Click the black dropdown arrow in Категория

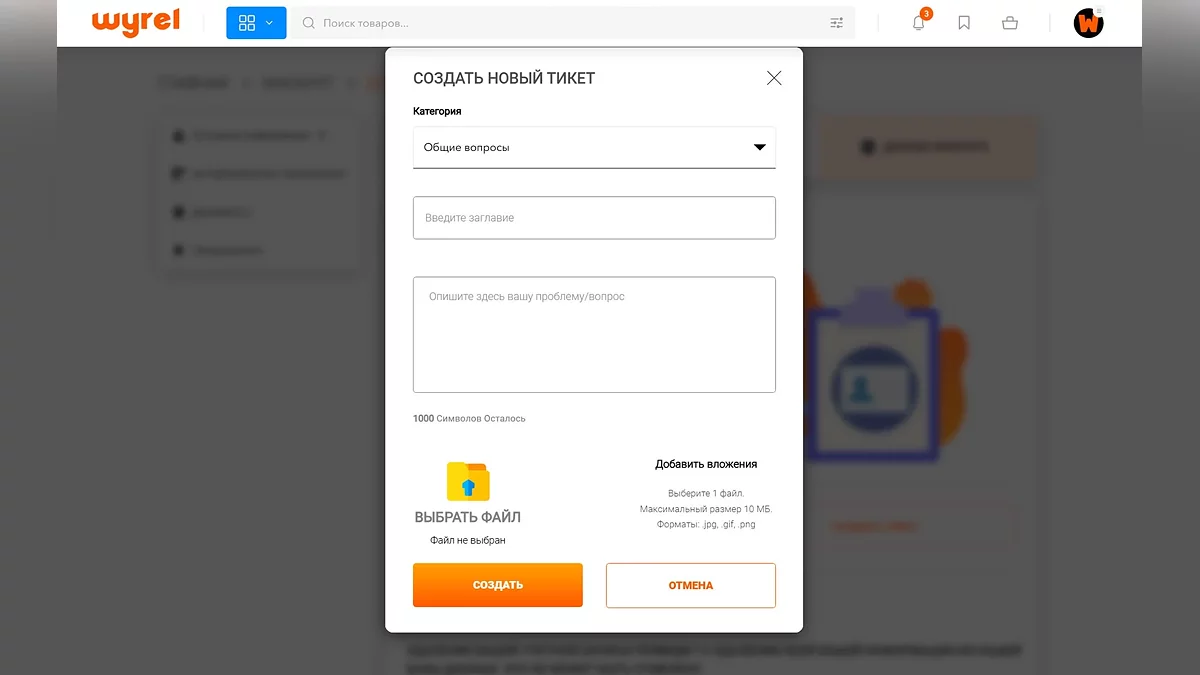pyautogui.click(x=759, y=147)
